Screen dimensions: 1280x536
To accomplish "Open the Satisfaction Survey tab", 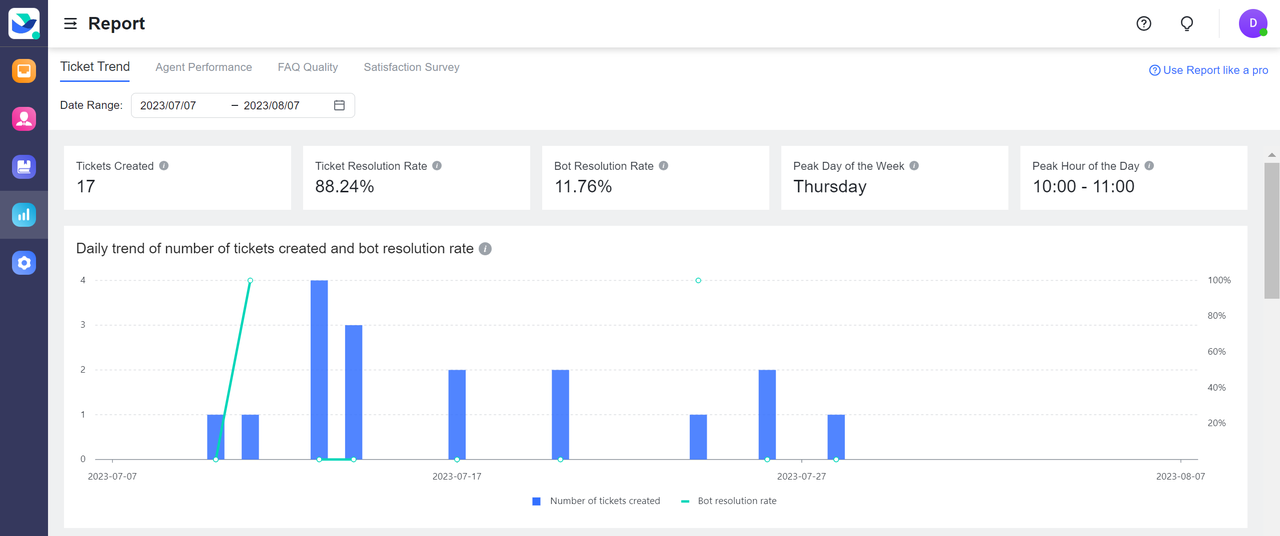I will (411, 67).
